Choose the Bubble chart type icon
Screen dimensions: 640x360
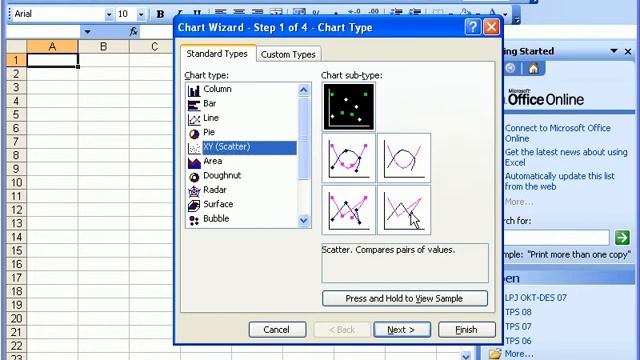194,220
